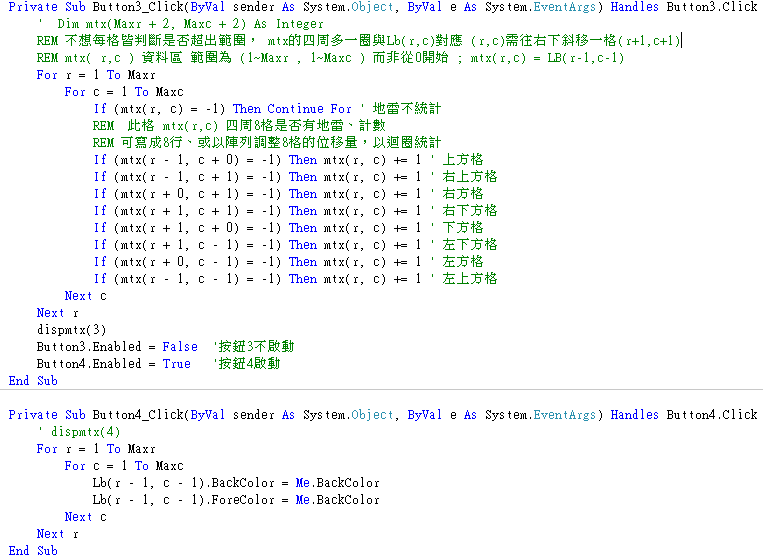Click the 'Then Continue For' statement

point(292,109)
